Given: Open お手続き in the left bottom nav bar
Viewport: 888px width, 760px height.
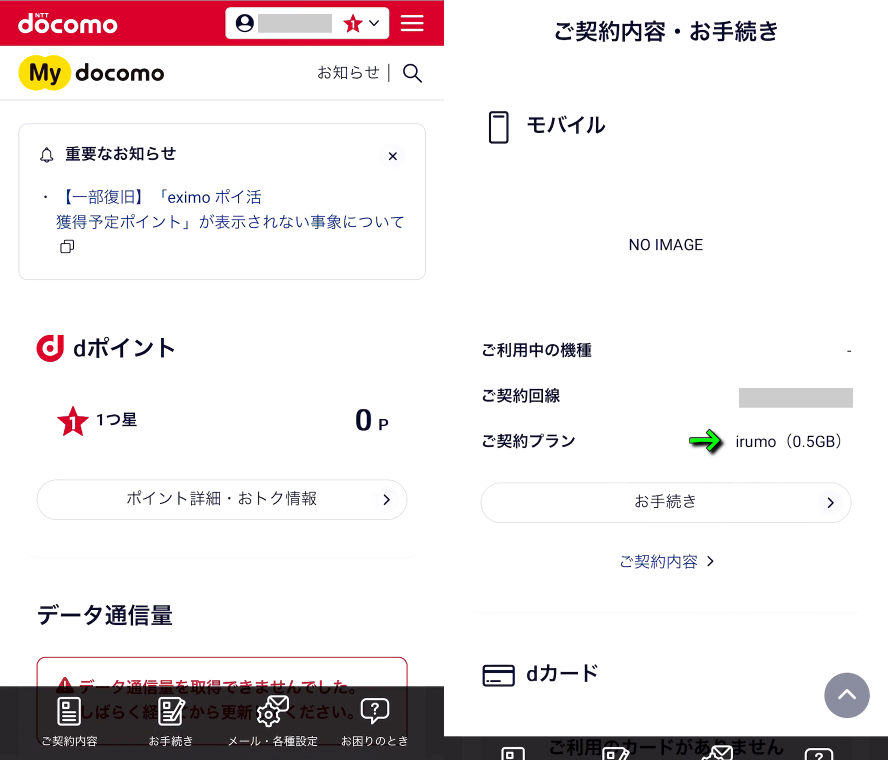Looking at the screenshot, I should (170, 721).
